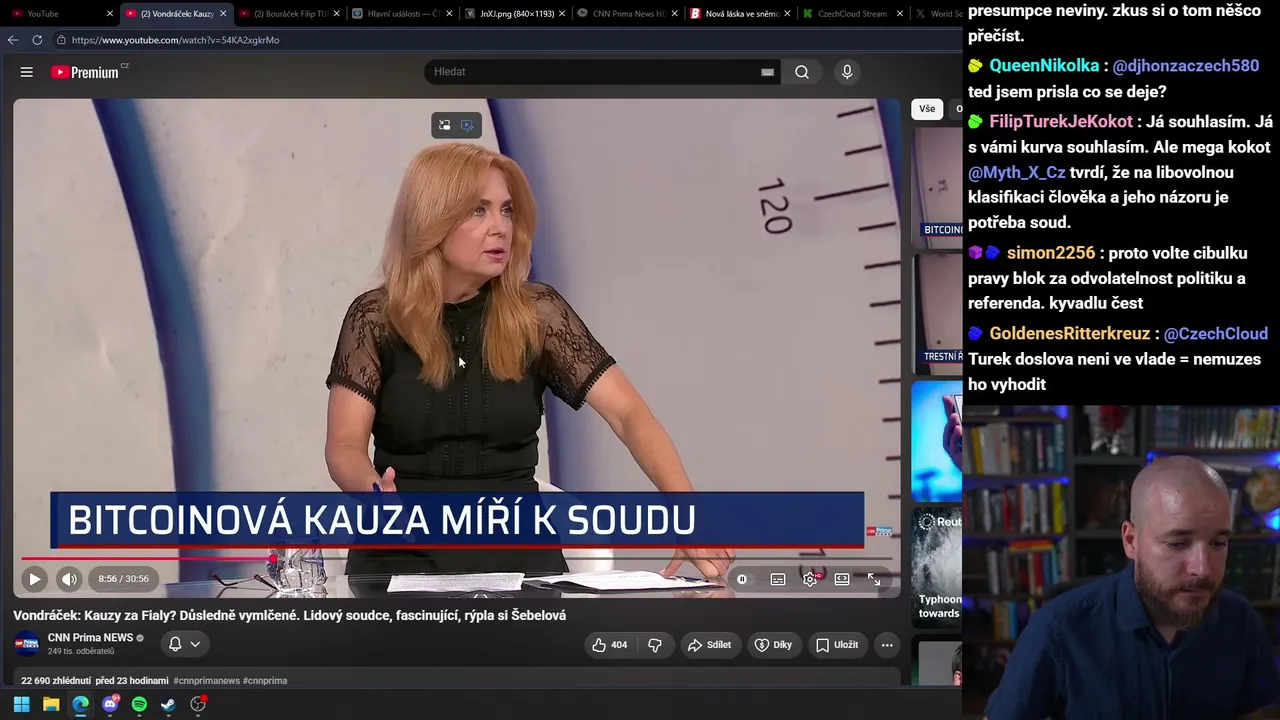Mute the video with the speaker icon
The image size is (1280, 720).
click(x=69, y=579)
